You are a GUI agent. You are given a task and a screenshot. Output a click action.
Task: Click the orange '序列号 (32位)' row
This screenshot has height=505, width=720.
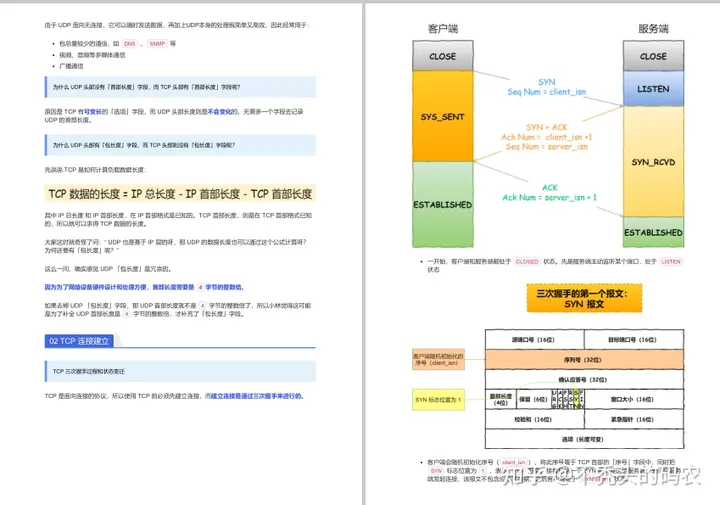(x=584, y=359)
